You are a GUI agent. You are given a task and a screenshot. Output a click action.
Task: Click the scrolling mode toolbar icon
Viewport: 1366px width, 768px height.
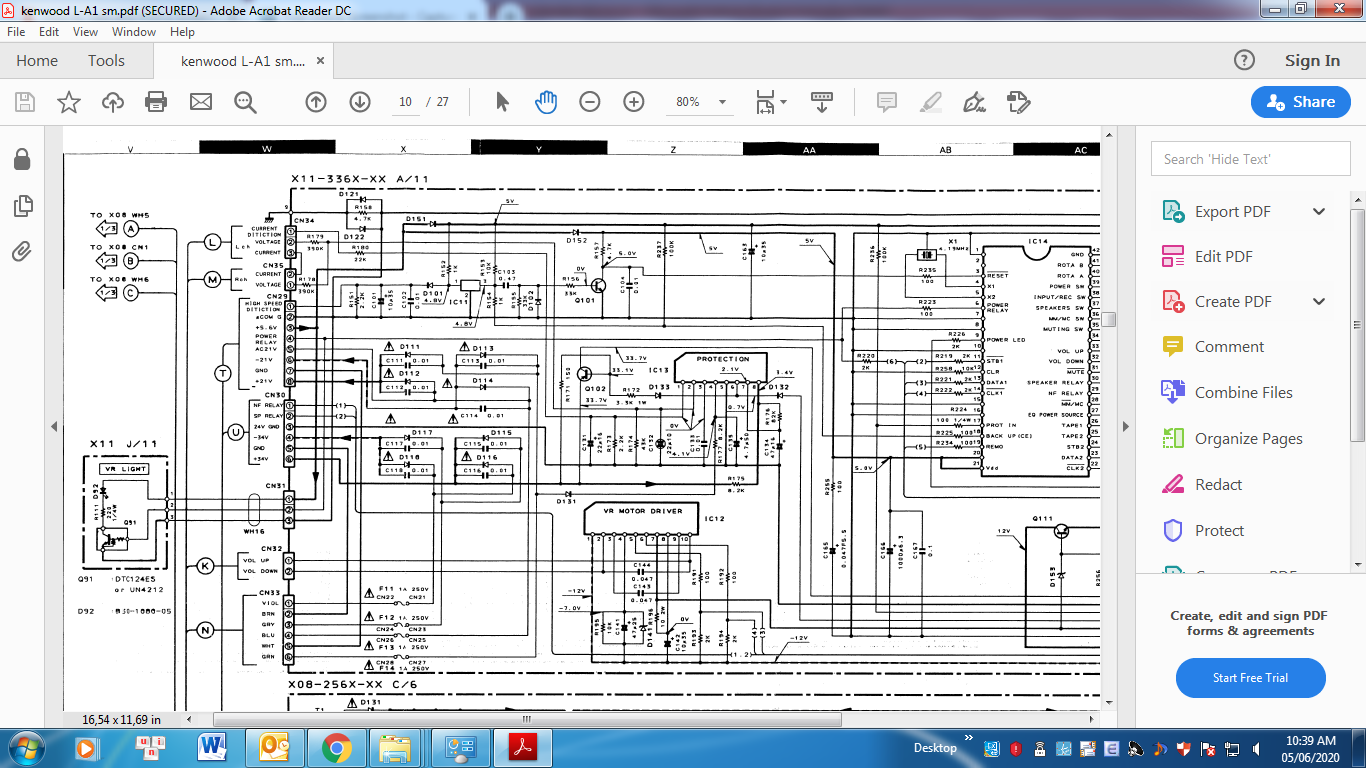[x=822, y=102]
